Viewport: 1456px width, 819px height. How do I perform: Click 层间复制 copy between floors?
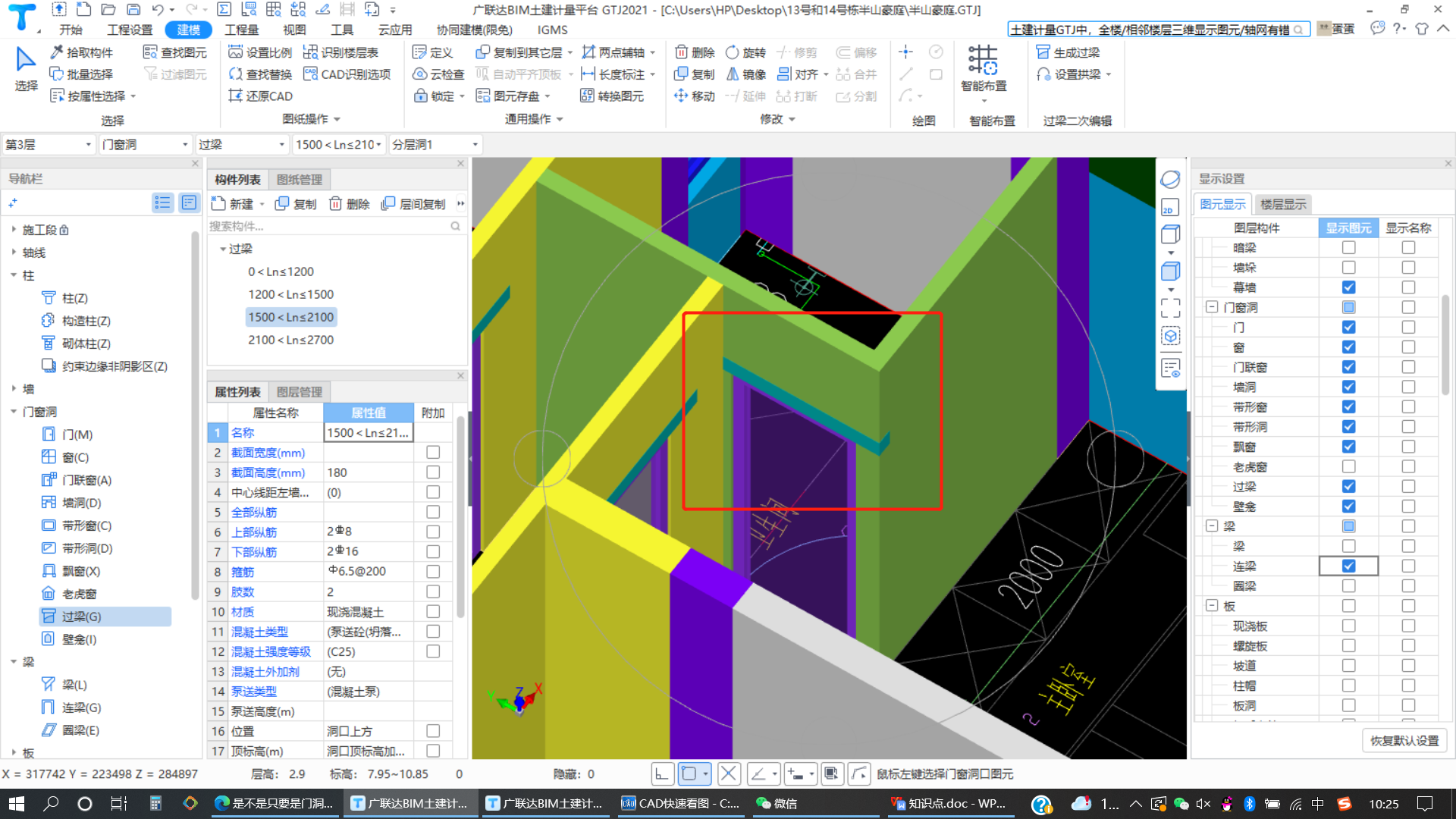(413, 204)
